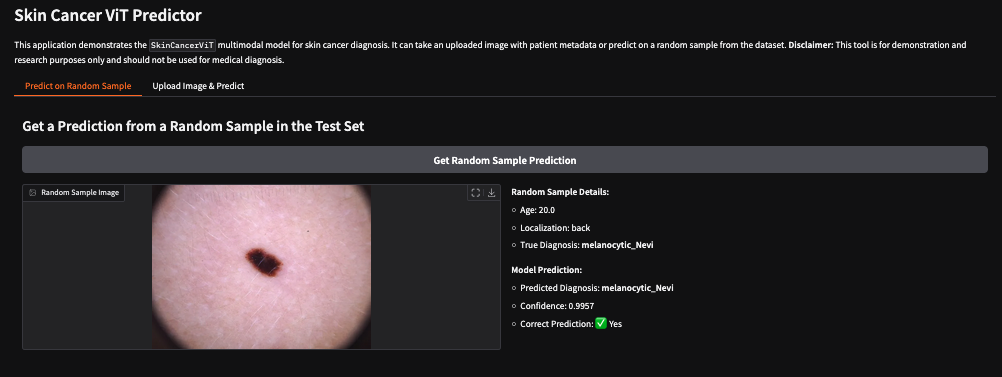
Task: Click the Get a Prediction from Random Sample heading
Action: coord(193,127)
